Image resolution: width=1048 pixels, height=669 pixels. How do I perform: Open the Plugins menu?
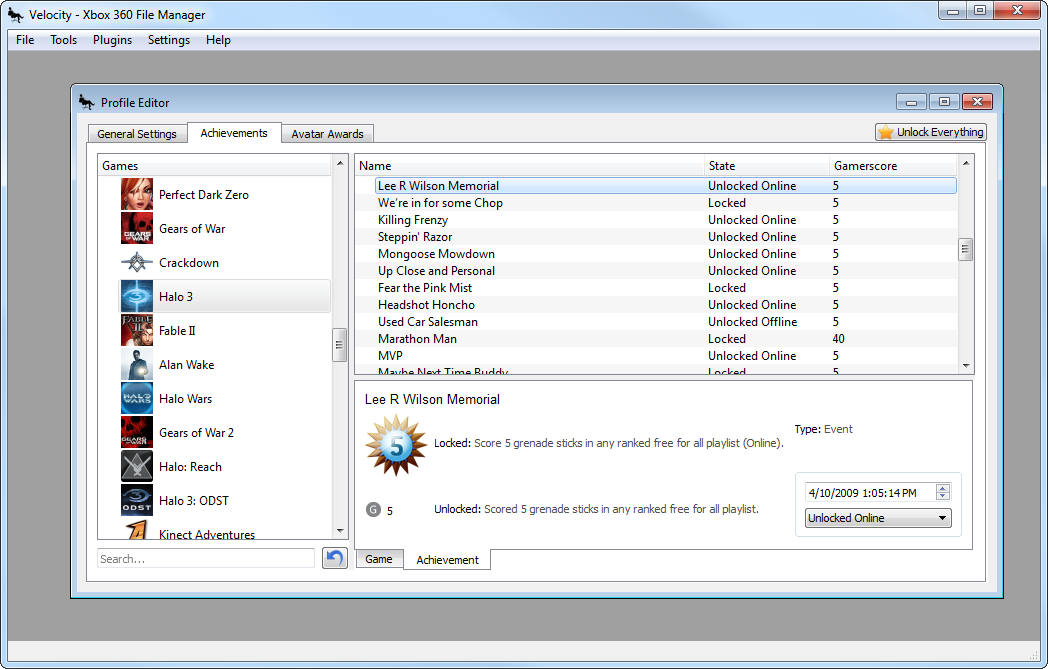112,40
